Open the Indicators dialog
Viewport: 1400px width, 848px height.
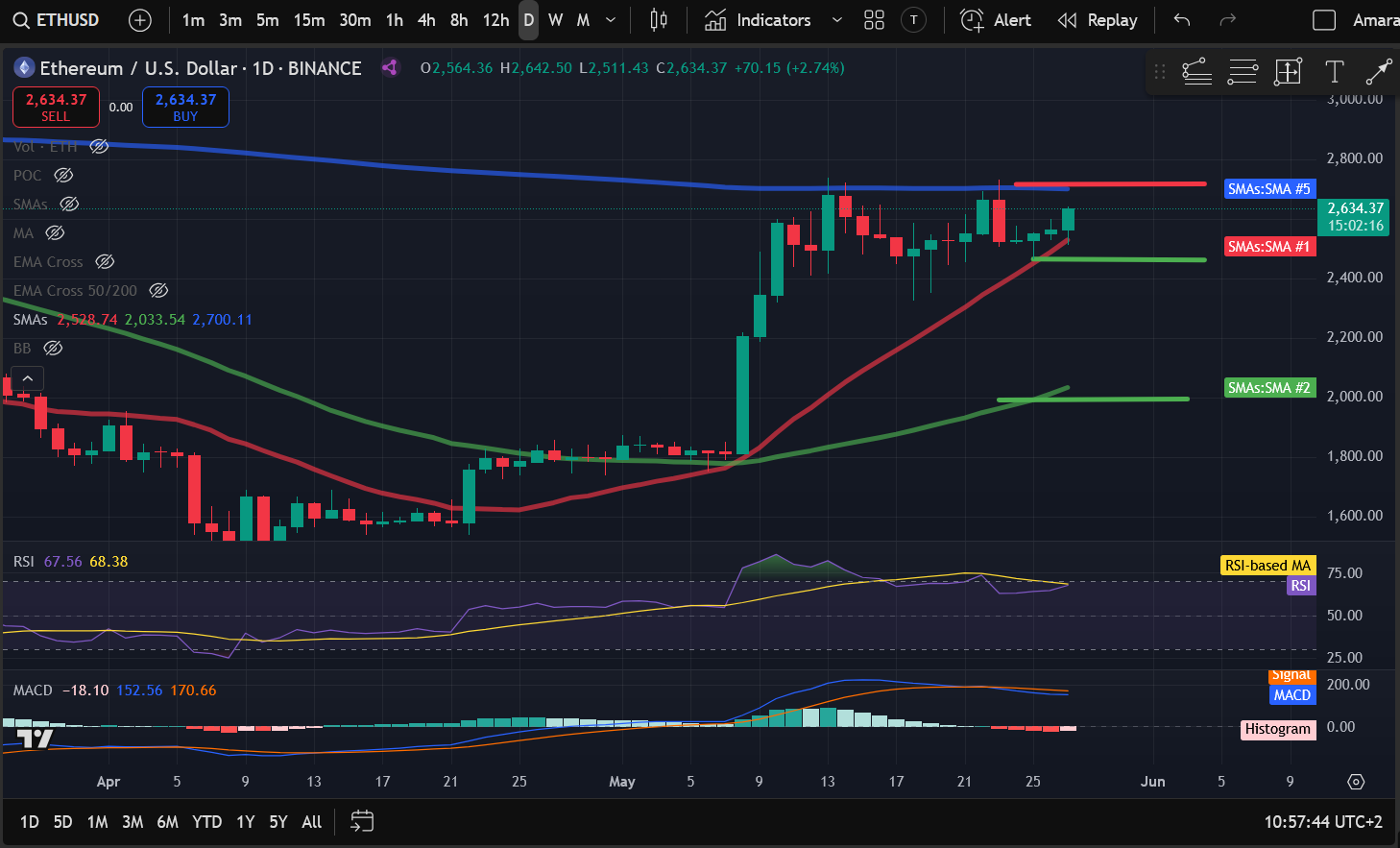[x=758, y=20]
